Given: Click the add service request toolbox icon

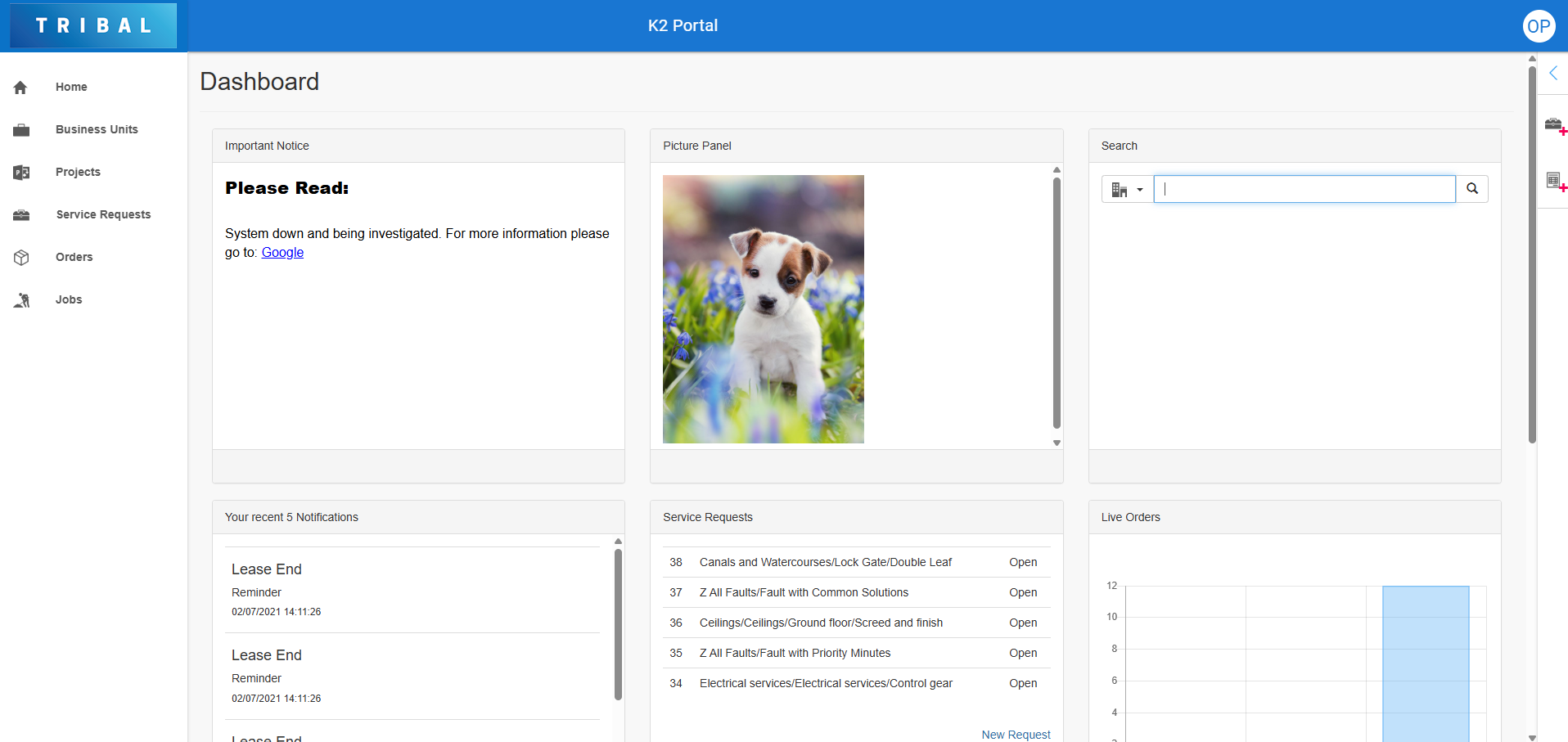Looking at the screenshot, I should 1555,126.
